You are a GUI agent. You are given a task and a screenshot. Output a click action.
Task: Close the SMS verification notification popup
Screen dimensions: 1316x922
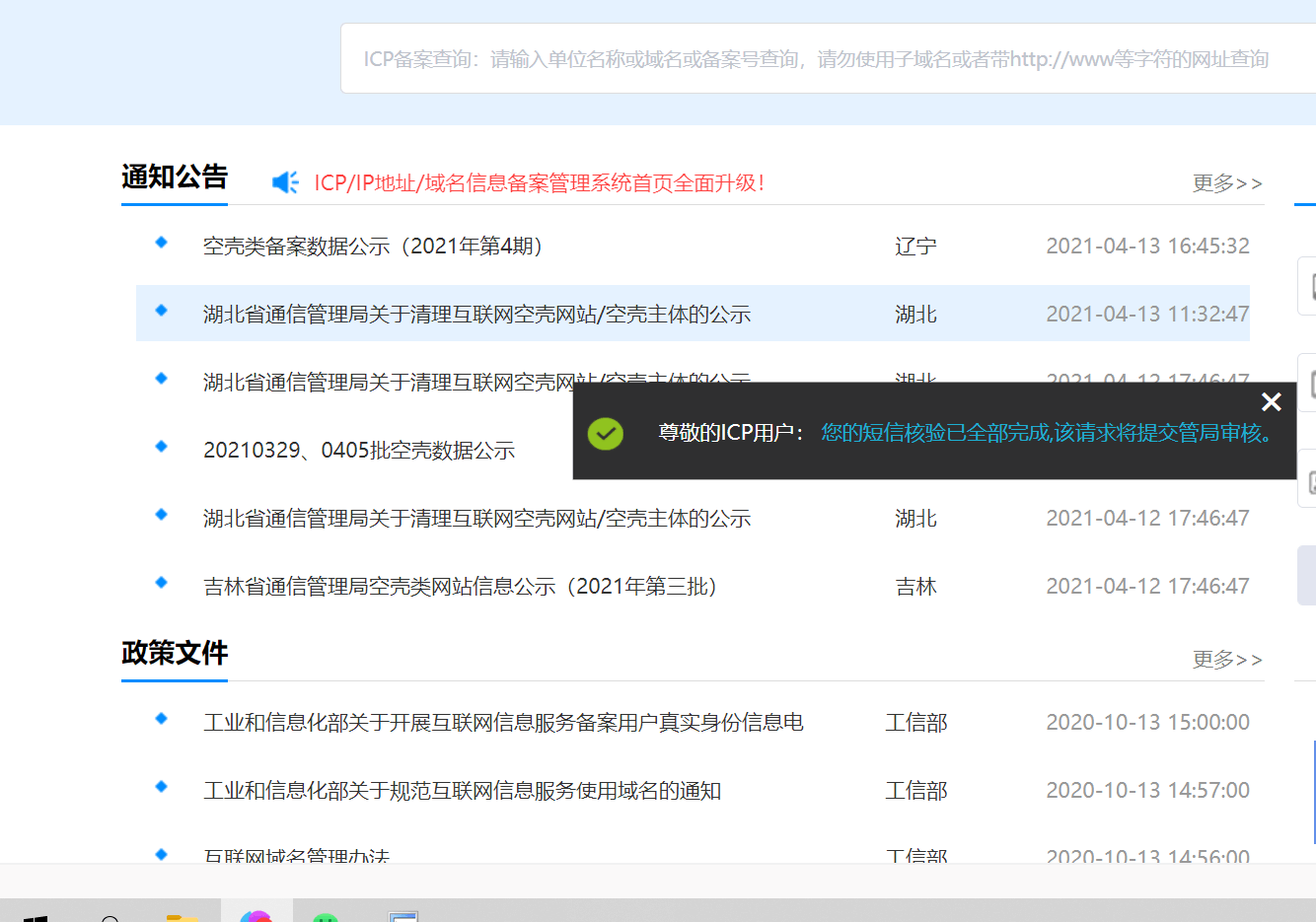click(1271, 401)
